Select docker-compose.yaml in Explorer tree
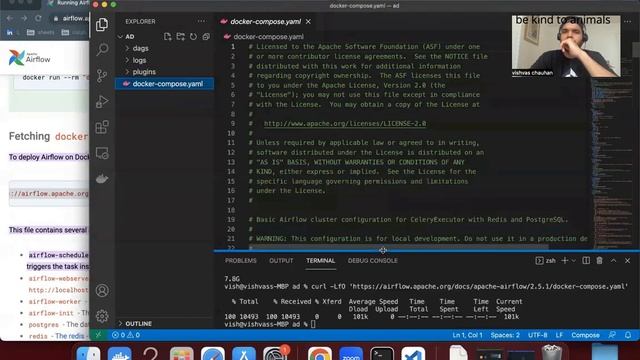The height and width of the screenshot is (360, 640). coord(164,84)
